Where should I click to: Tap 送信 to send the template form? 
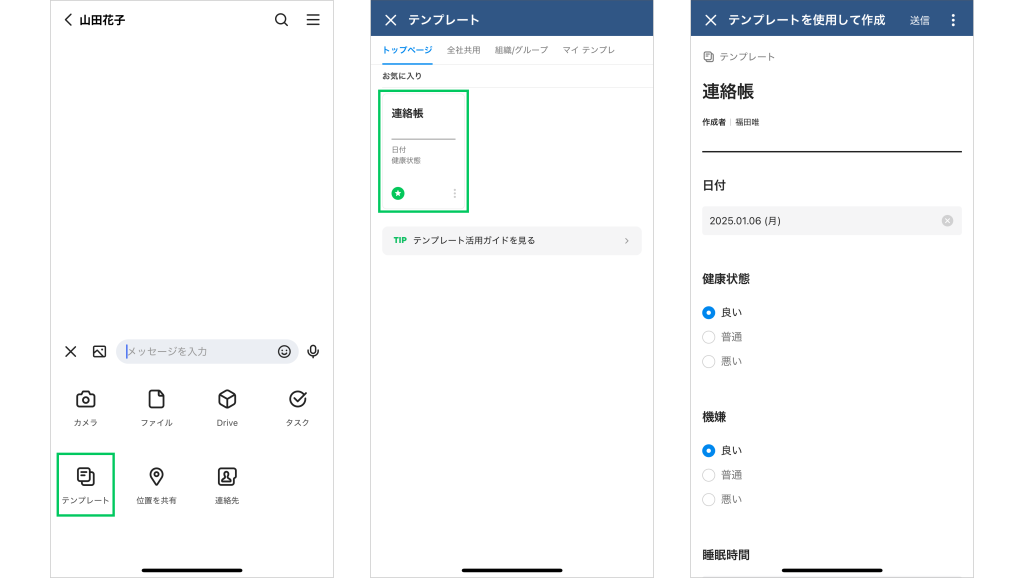(919, 19)
